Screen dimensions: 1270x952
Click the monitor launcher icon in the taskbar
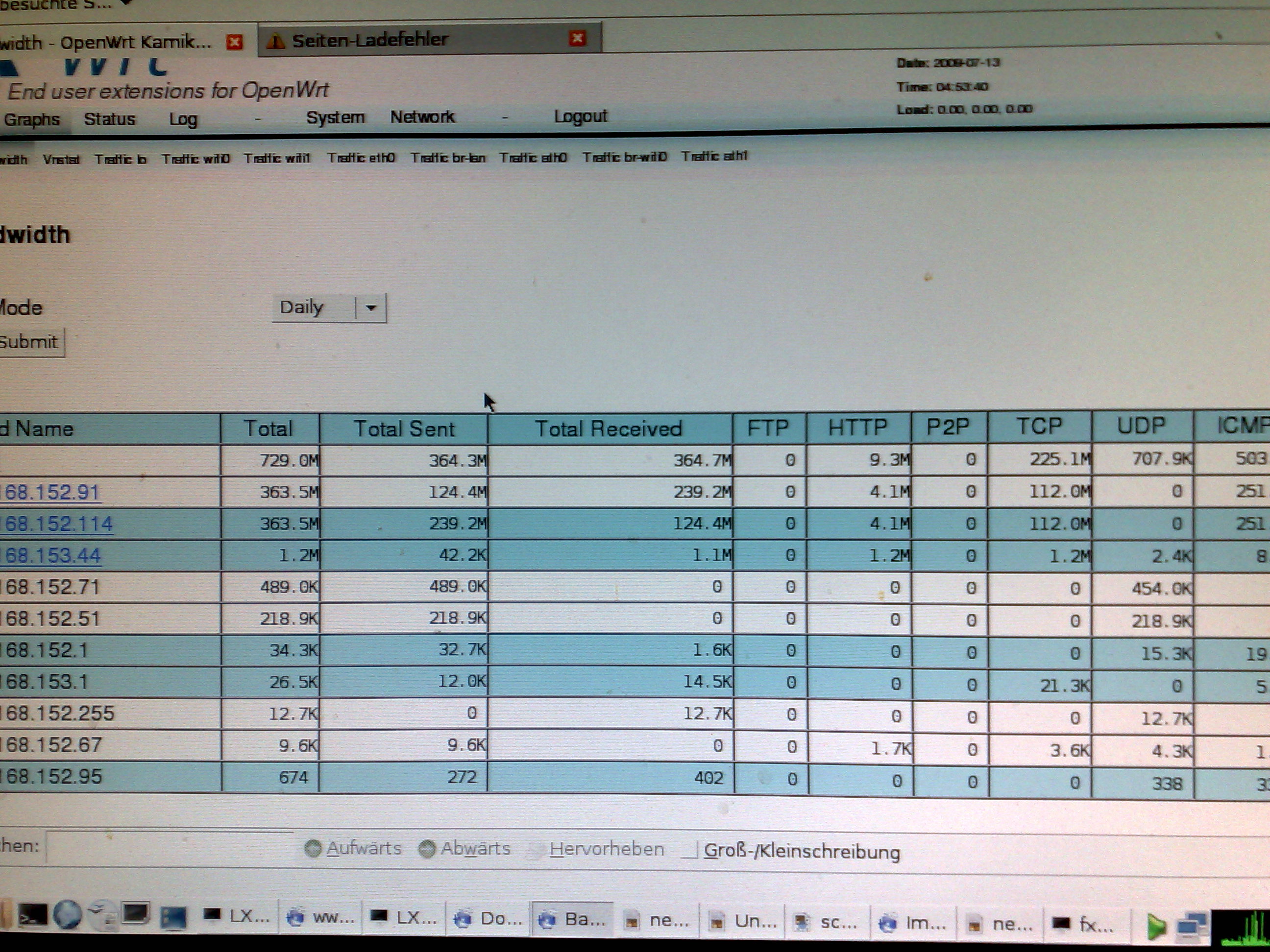point(136,913)
